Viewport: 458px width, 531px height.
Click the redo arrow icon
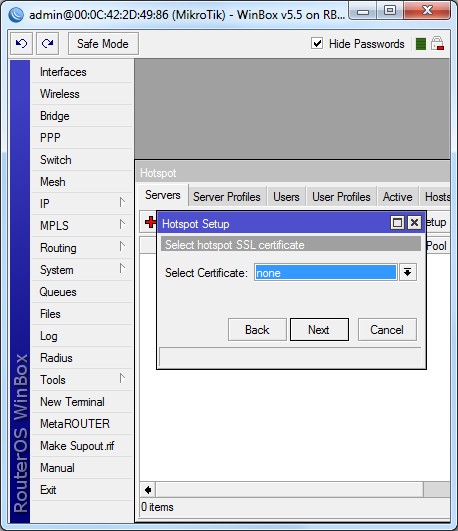47,43
